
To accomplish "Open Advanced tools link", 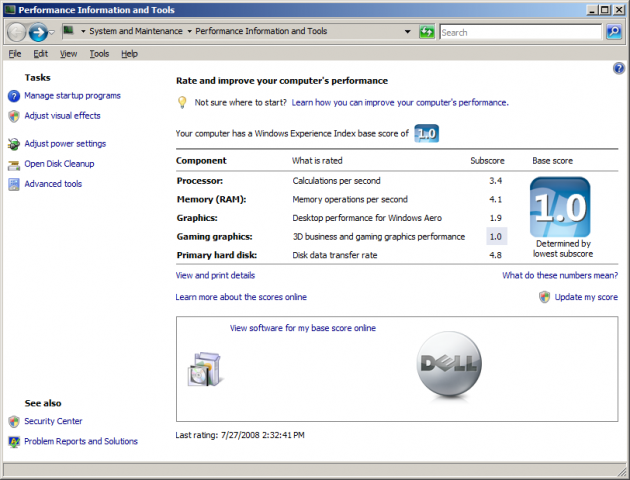I will (53, 184).
